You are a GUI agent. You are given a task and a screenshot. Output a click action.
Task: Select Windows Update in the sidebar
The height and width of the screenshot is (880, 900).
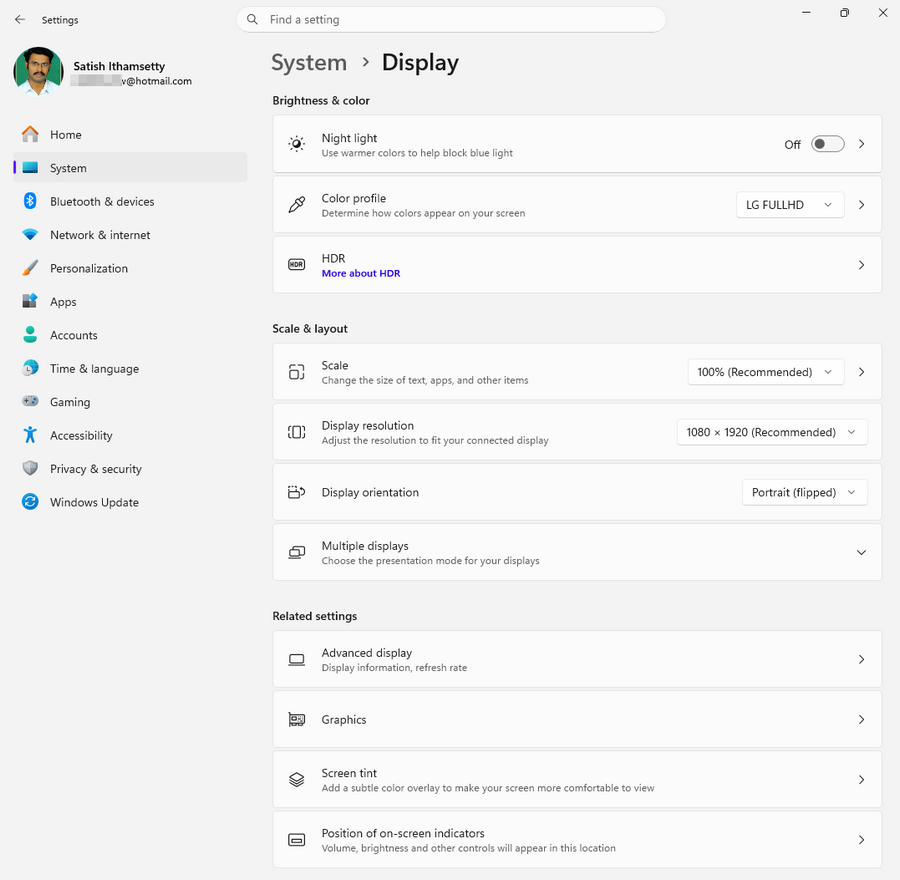pos(130,502)
